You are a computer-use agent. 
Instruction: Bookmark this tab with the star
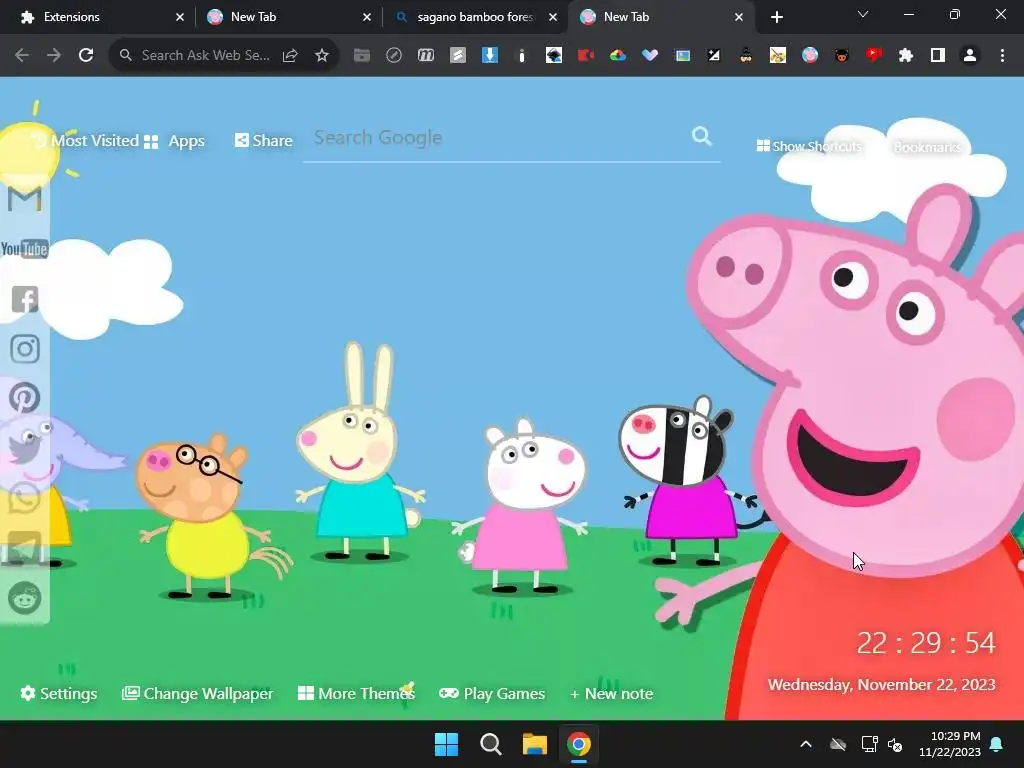point(322,56)
